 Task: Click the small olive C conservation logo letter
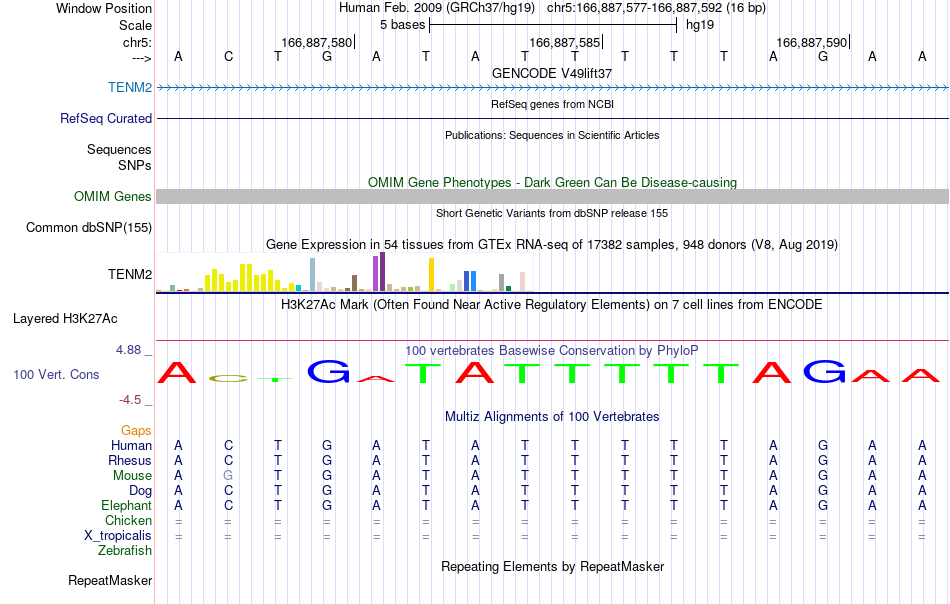click(x=228, y=379)
